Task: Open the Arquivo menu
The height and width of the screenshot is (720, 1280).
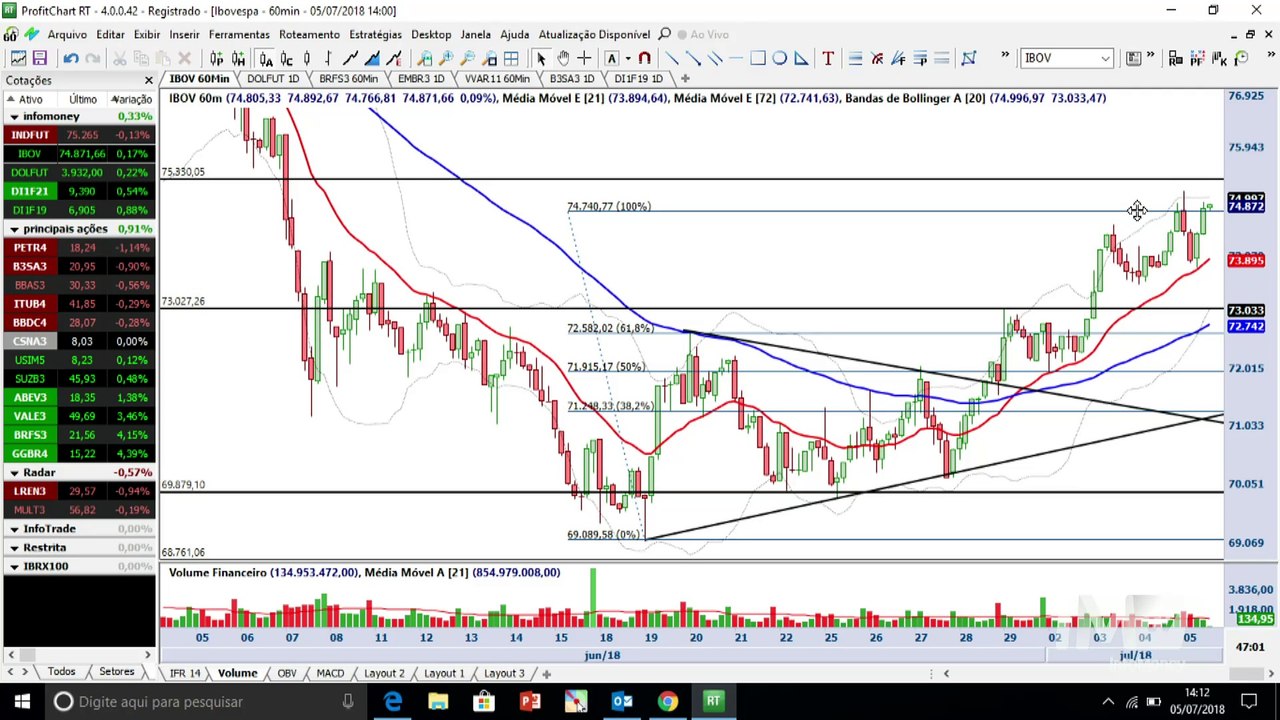Action: click(x=67, y=34)
